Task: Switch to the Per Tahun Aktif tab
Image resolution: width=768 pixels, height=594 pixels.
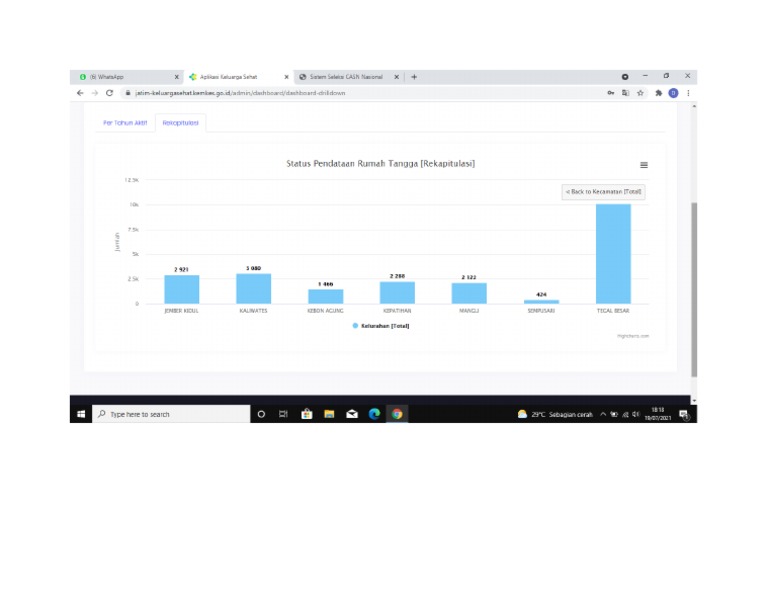Action: 125,123
